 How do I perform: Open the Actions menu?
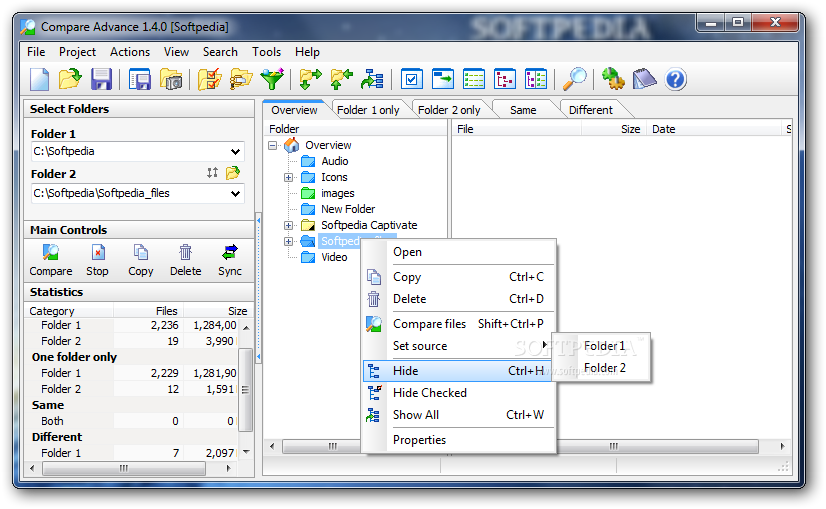point(130,52)
